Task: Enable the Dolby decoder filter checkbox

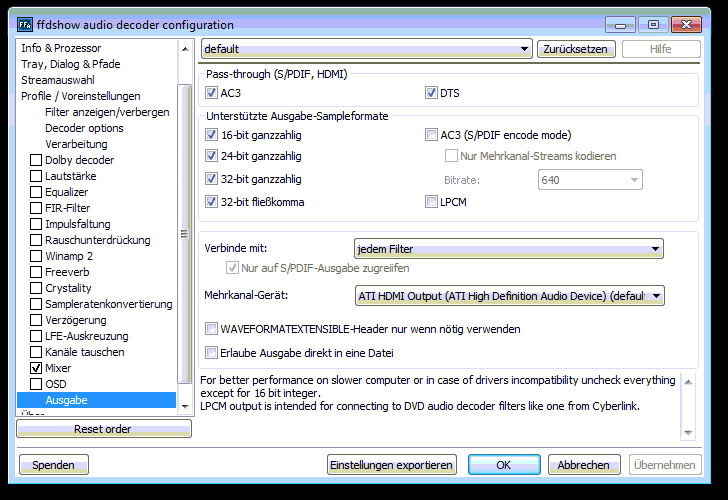Action: point(36,160)
